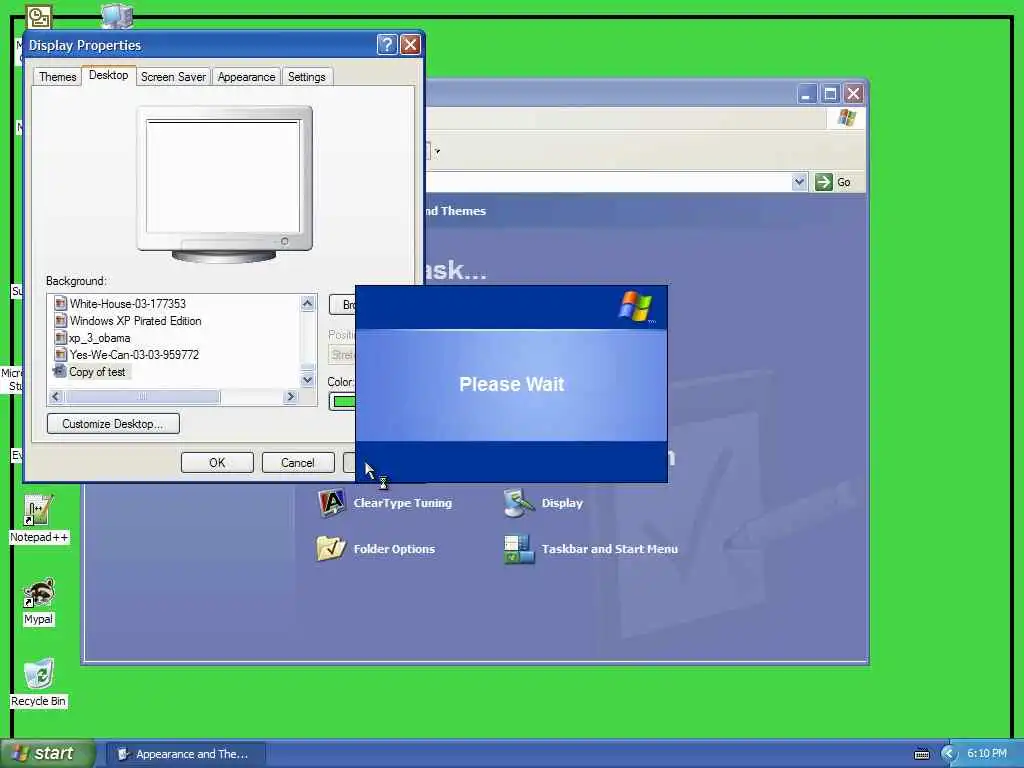Click background list scroll down arrow
Viewport: 1024px width, 768px height.
click(x=308, y=380)
